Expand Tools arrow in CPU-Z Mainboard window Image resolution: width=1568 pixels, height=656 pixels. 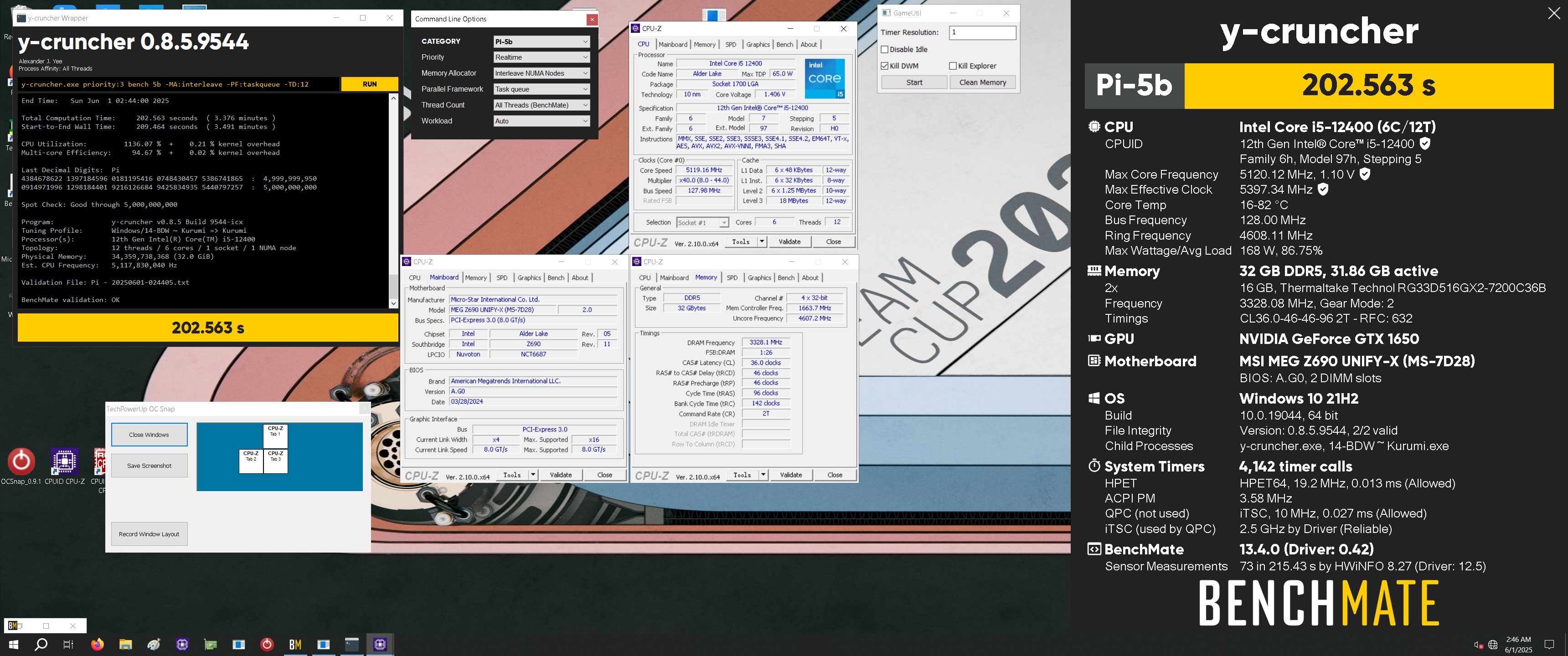(532, 475)
